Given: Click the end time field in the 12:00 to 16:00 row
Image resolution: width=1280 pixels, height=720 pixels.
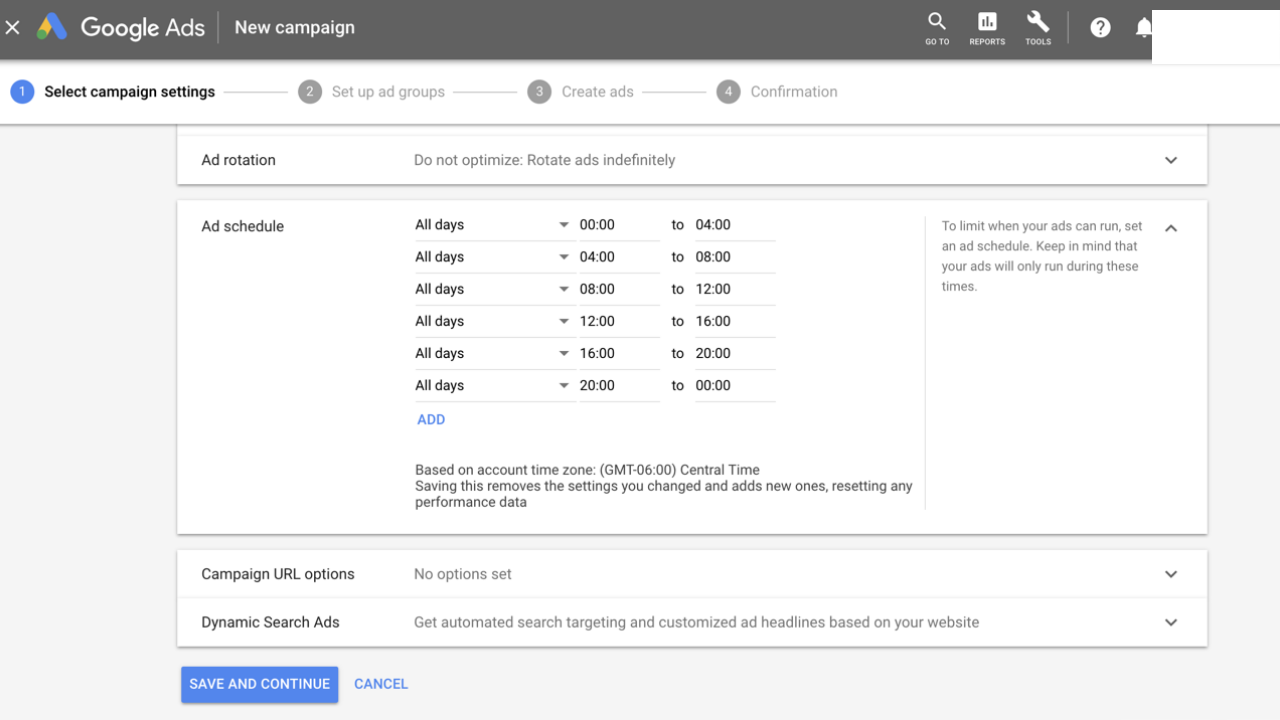Looking at the screenshot, I should pyautogui.click(x=735, y=321).
